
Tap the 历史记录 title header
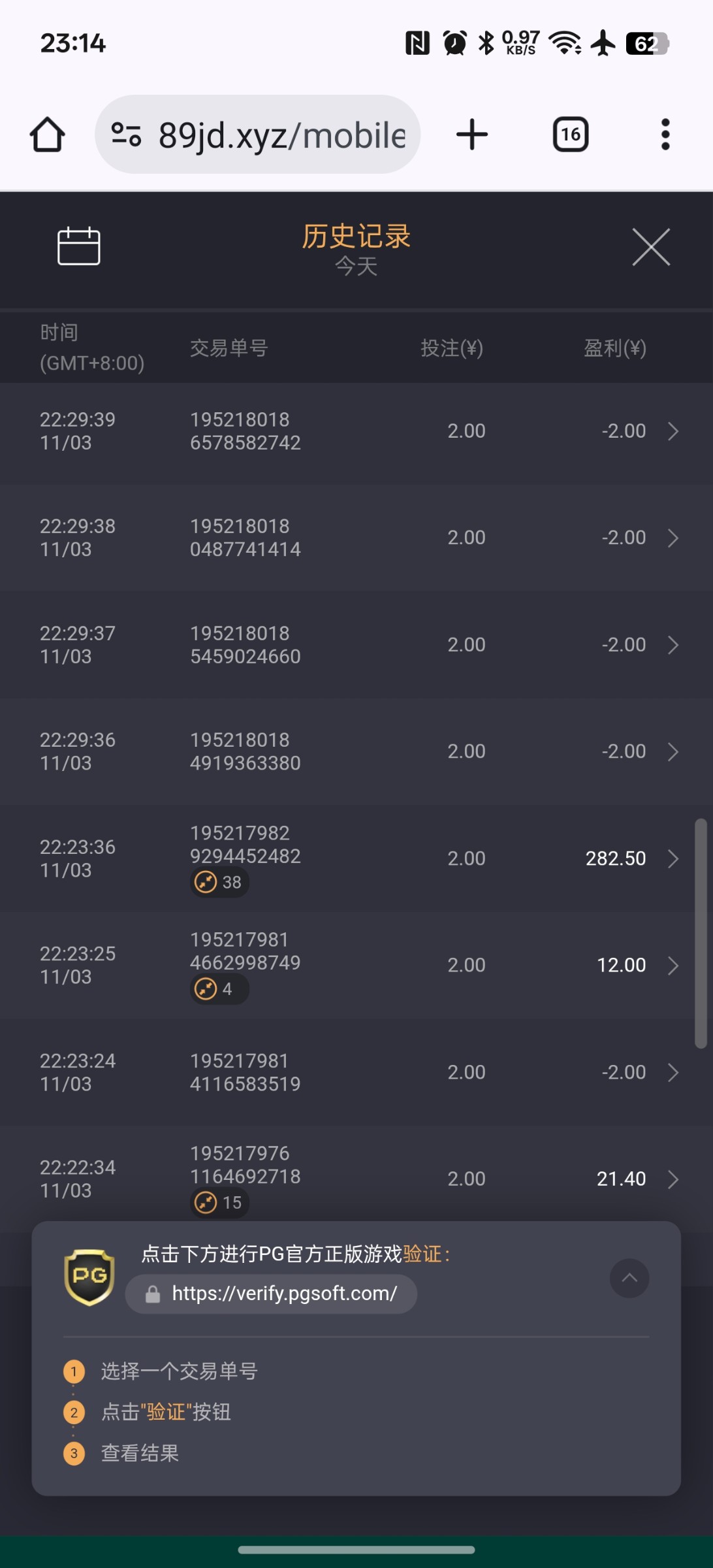click(x=356, y=237)
